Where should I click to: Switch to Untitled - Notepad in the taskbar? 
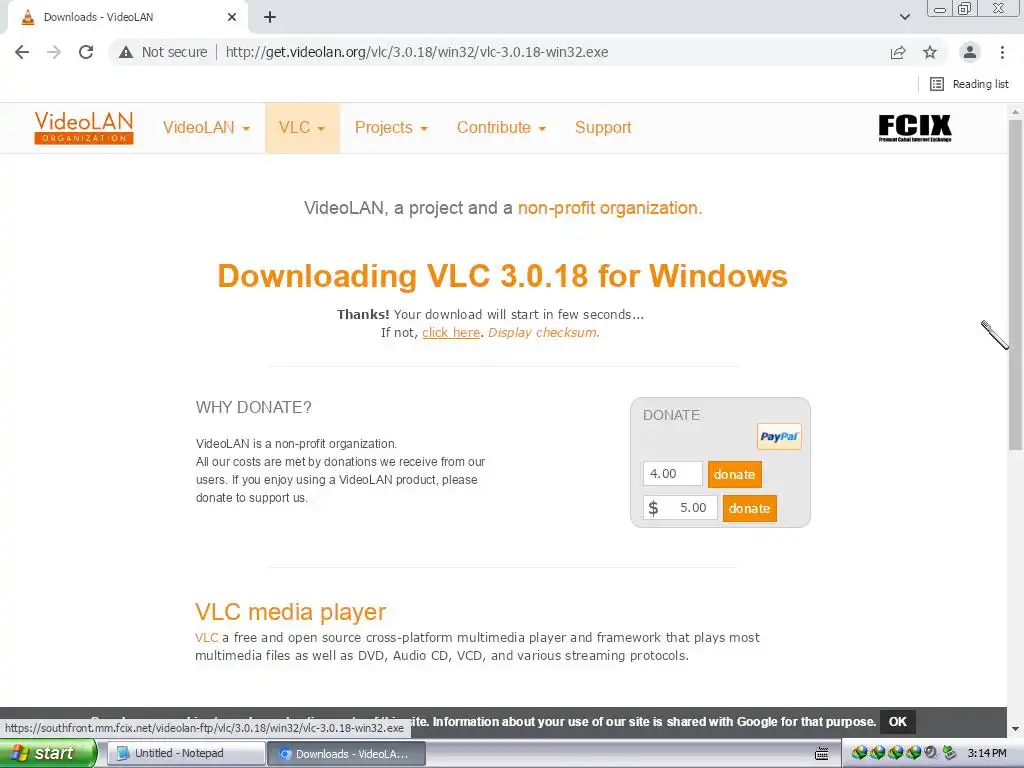pyautogui.click(x=186, y=753)
